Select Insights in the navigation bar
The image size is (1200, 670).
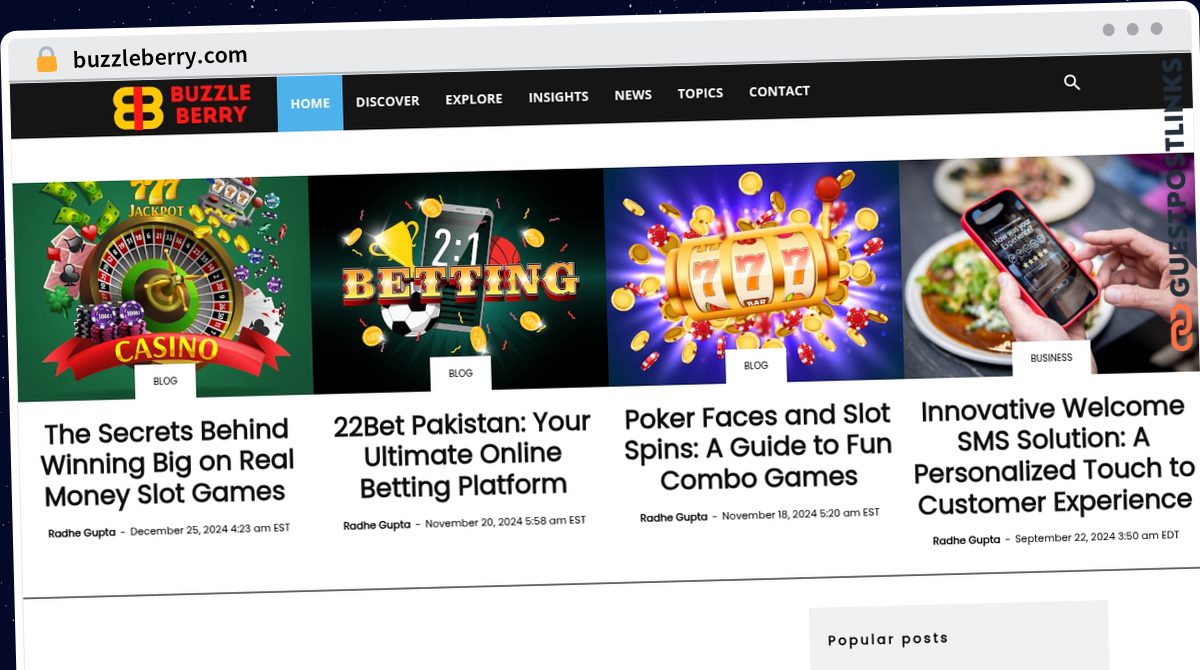click(x=558, y=97)
